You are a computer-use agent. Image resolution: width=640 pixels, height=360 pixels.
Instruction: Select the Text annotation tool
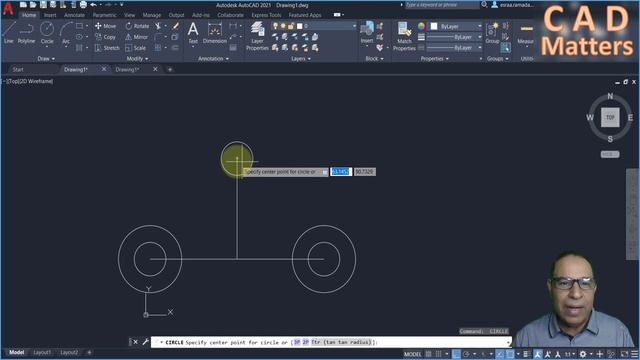[193, 32]
